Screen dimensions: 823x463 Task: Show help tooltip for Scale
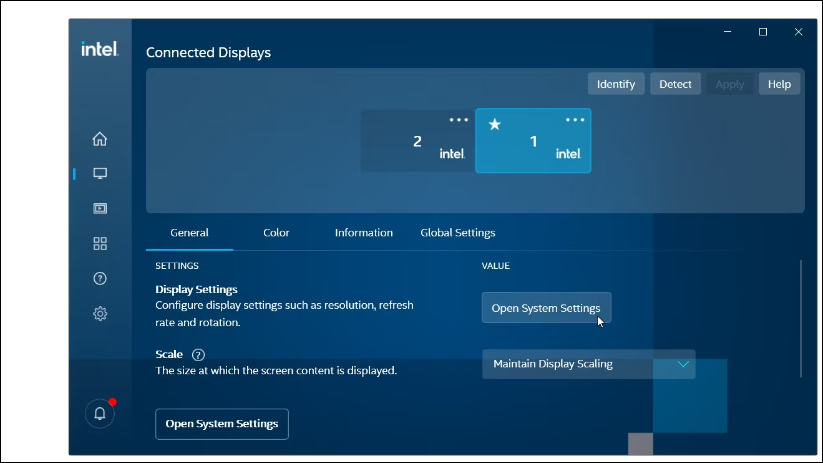coord(198,355)
